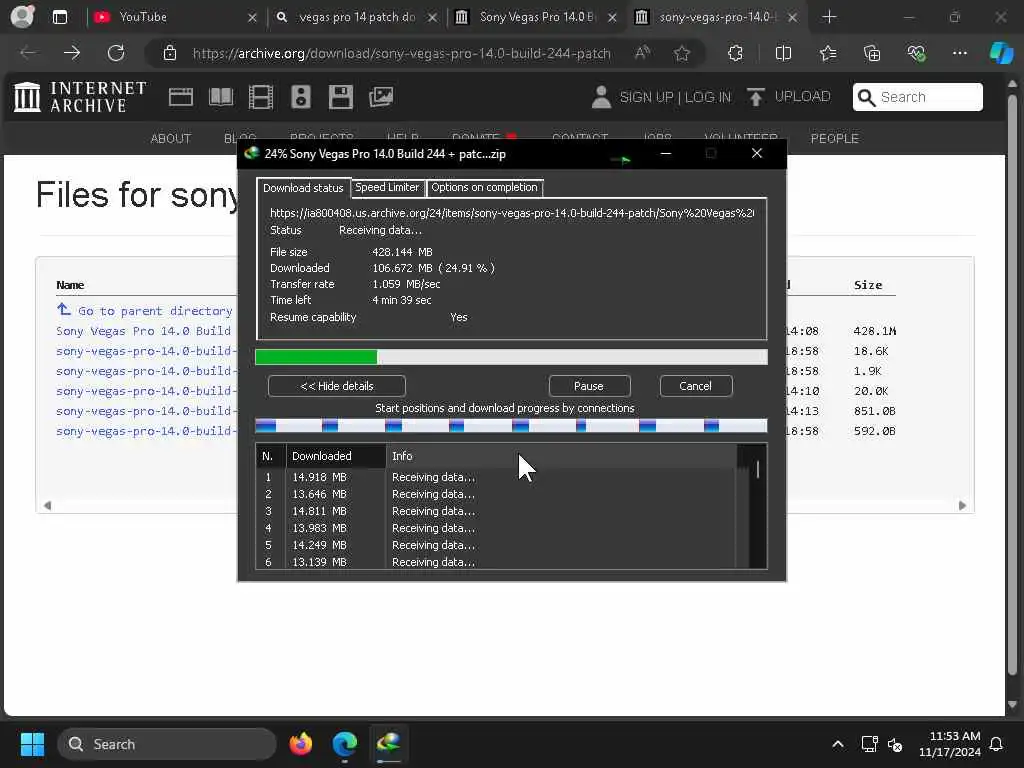Viewport: 1024px width, 768px height.
Task: Click the user avatar icon beside Sign Up
Action: pos(601,97)
